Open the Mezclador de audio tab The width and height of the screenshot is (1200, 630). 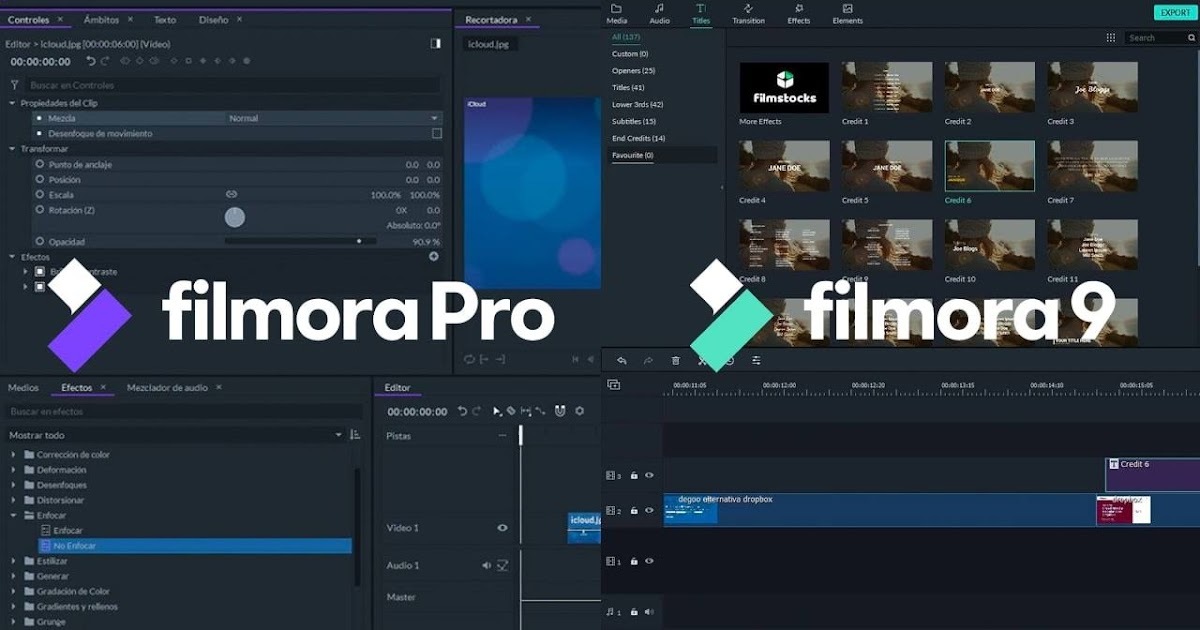pos(167,387)
